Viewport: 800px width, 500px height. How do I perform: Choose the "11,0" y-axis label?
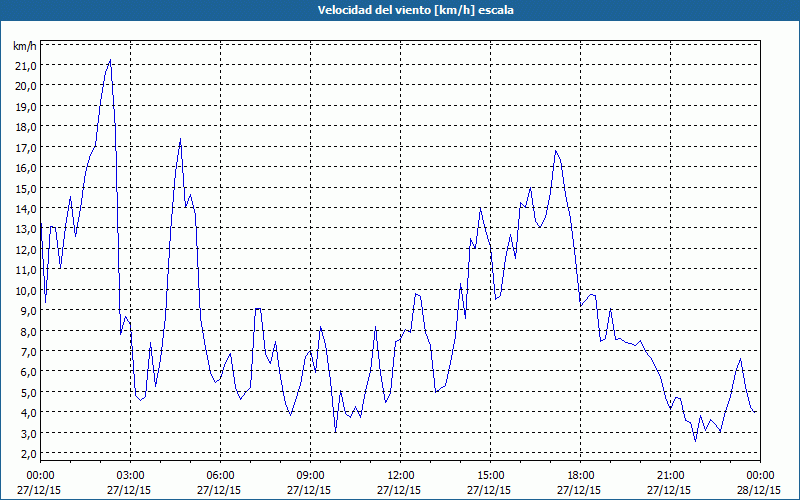pyautogui.click(x=26, y=269)
